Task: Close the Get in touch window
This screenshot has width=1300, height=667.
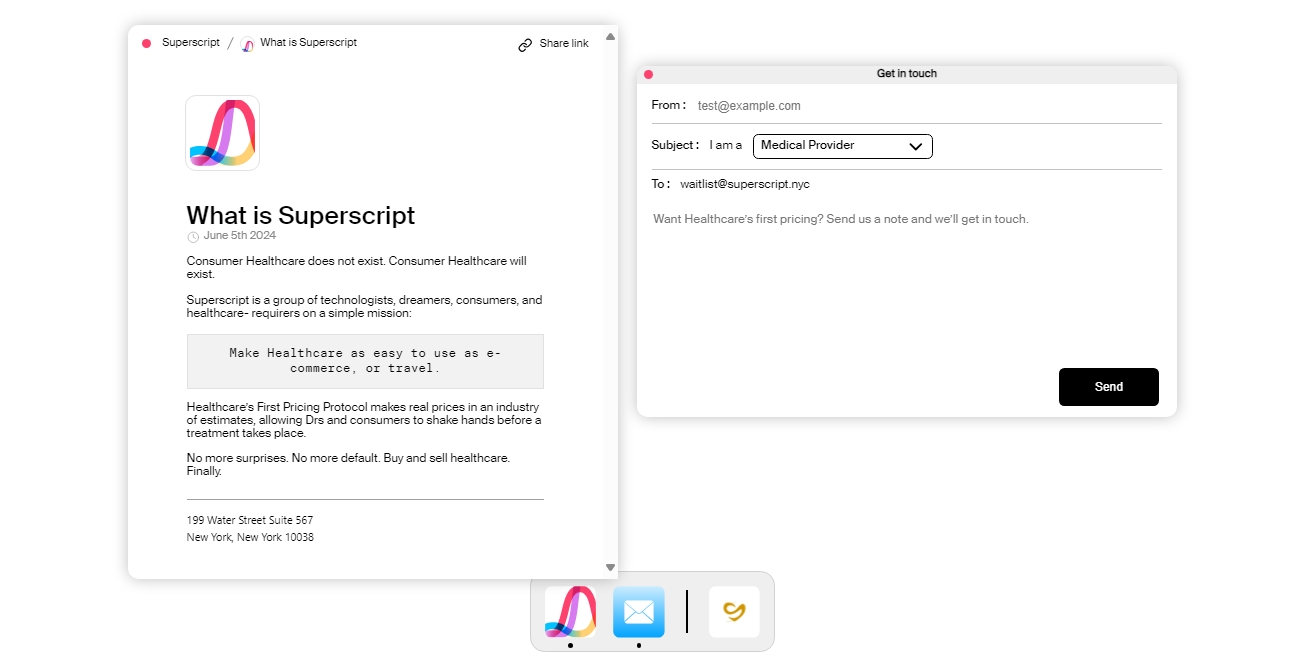Action: click(648, 74)
